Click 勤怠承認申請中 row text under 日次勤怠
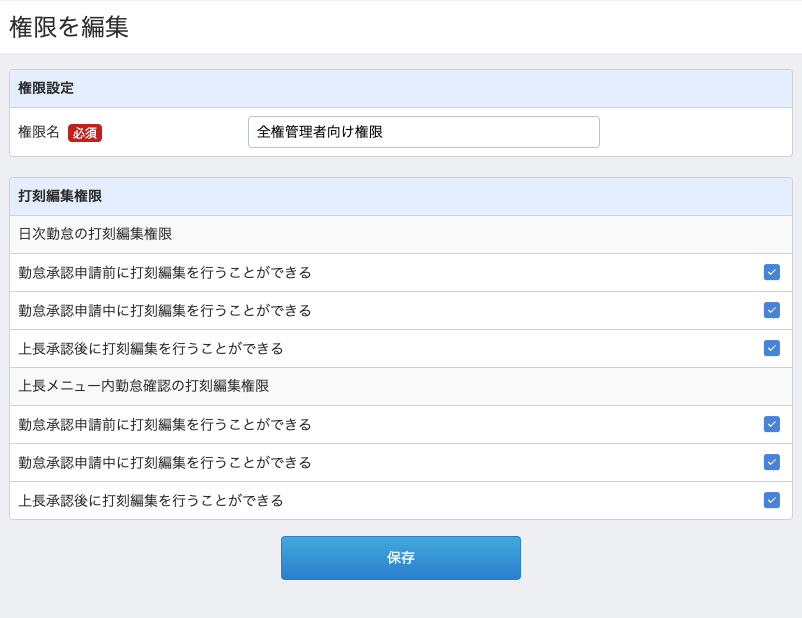 (x=165, y=310)
